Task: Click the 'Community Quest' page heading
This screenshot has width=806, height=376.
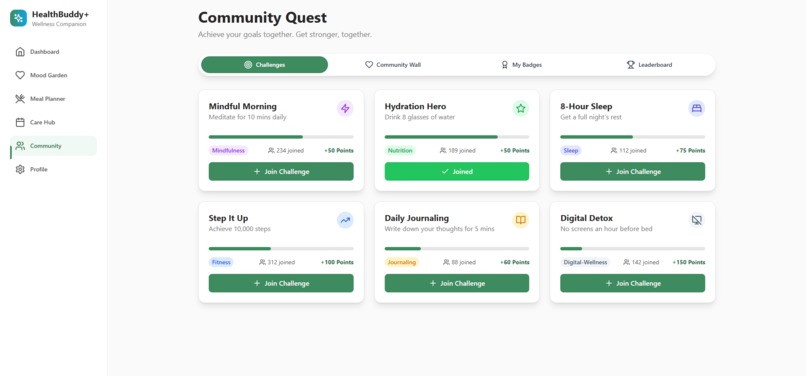Action: 262,17
